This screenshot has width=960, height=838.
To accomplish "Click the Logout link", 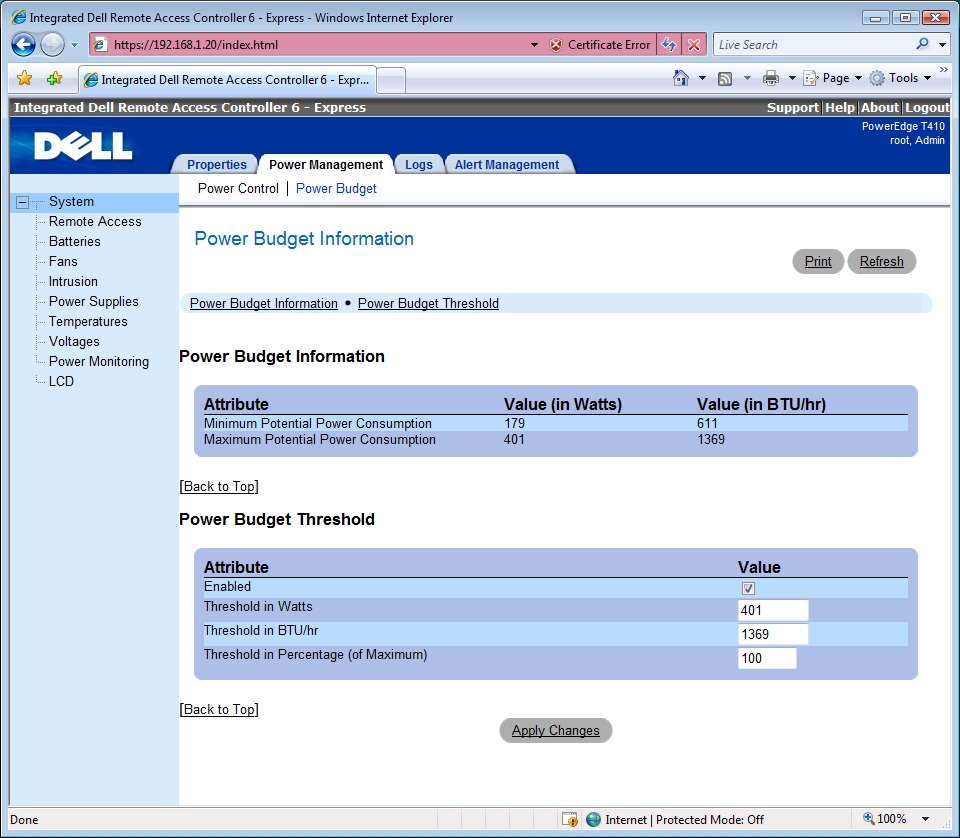I will pos(927,107).
